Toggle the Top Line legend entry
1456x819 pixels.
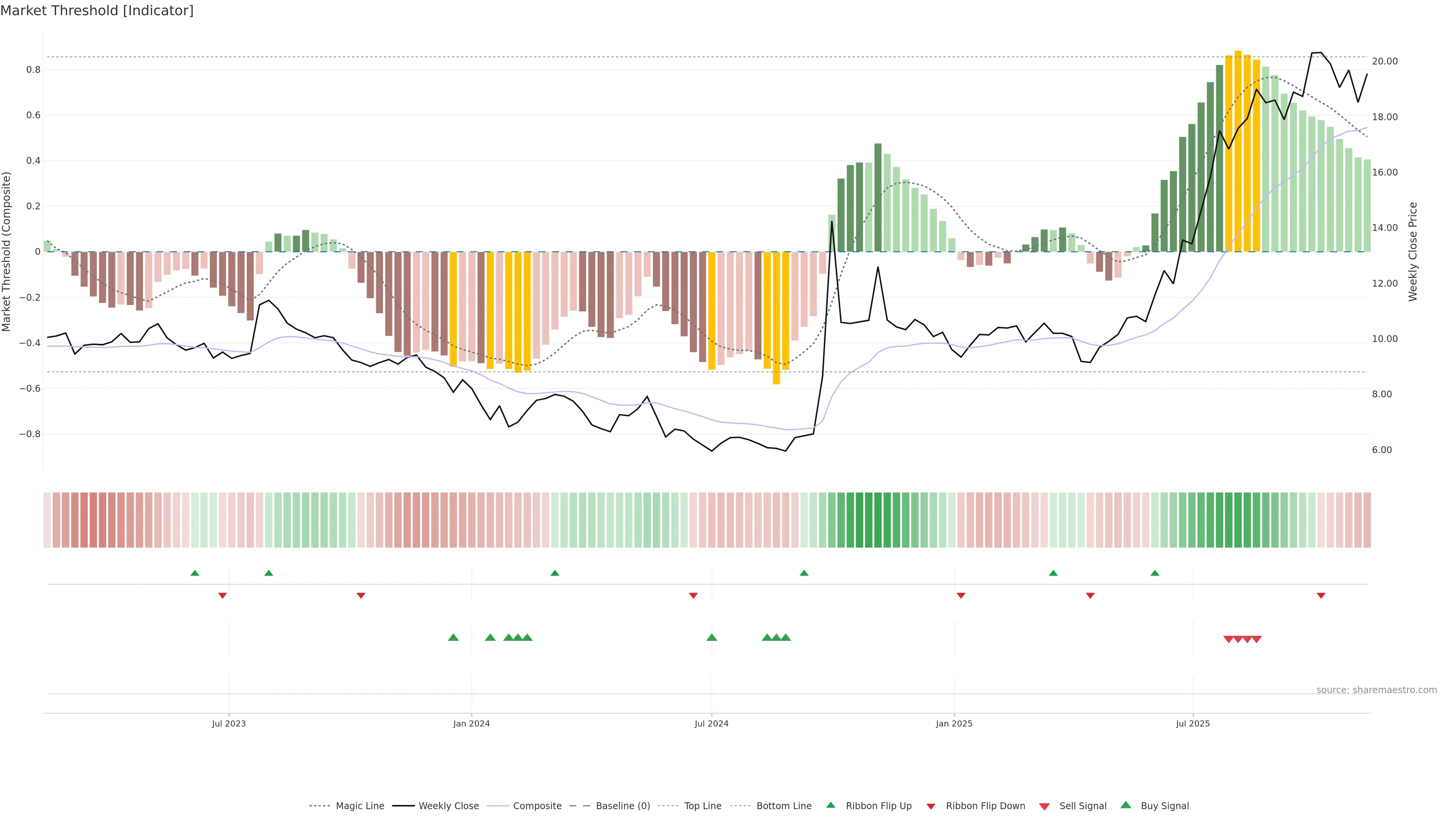pos(702,806)
